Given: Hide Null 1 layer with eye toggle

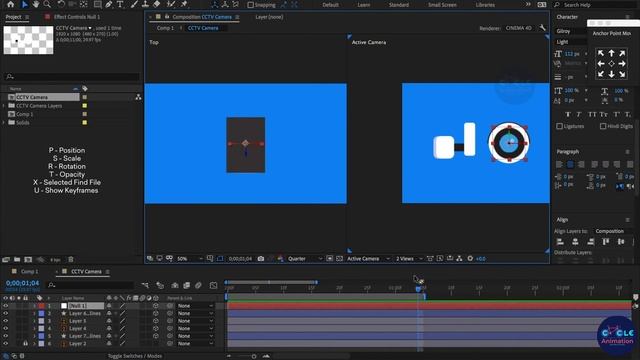Looking at the screenshot, I should point(5,306).
